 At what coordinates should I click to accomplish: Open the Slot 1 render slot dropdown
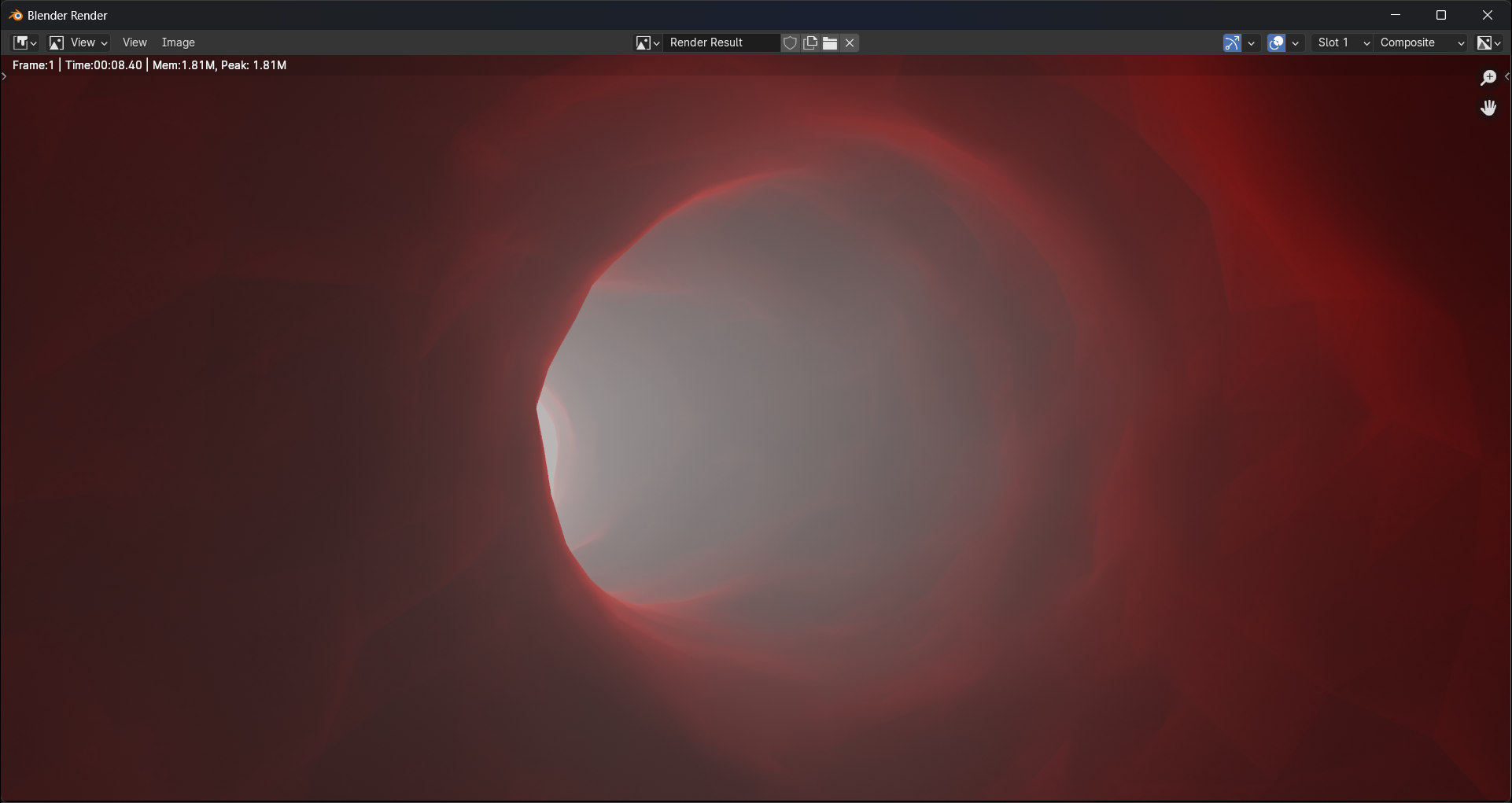tap(1343, 42)
